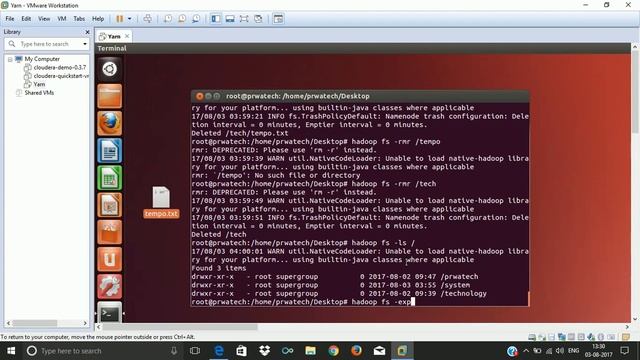Open the Mail app from taskbar
The image size is (640, 360).
tap(379, 351)
